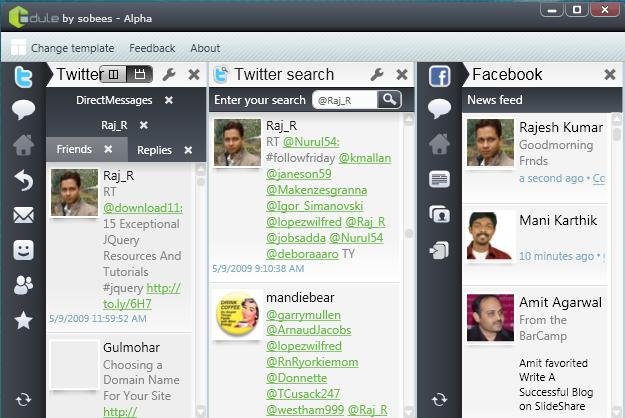This screenshot has height=418, width=625.
Task: Click the @RnRyorkiemom mention link
Action: [x=312, y=362]
